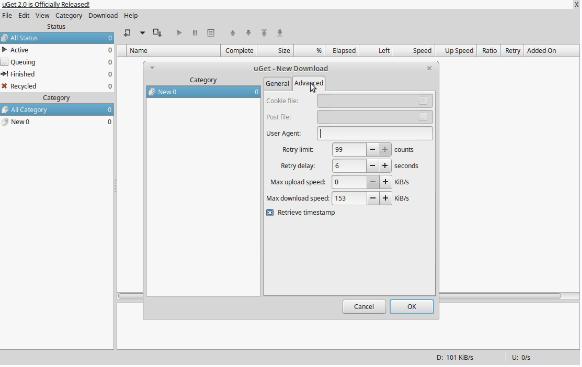
Task: Click the batch download toolbar icon
Action: tap(157, 33)
